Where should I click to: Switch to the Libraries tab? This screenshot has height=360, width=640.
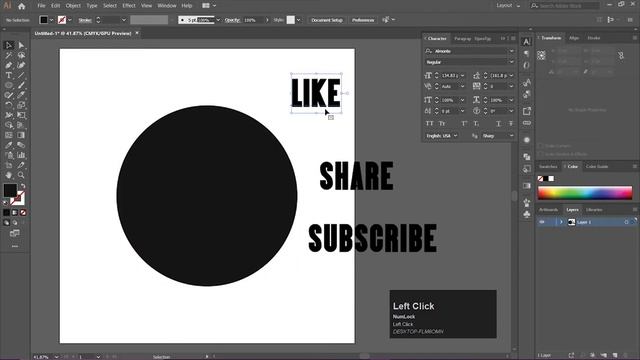594,210
